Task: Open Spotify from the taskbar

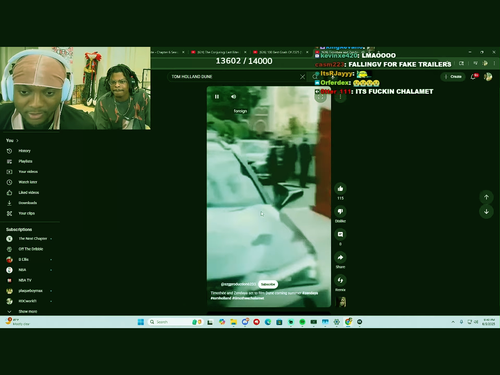Action: pyautogui.click(x=302, y=322)
